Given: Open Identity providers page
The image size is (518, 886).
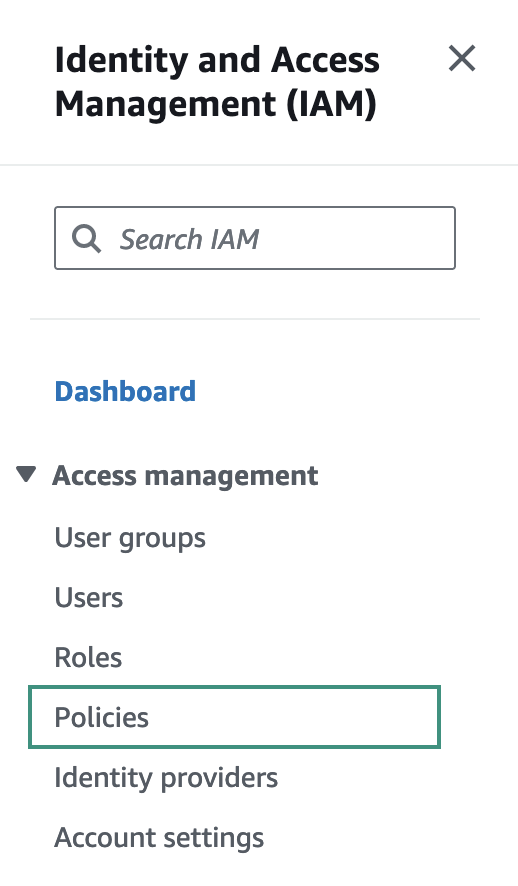Looking at the screenshot, I should pyautogui.click(x=166, y=778).
